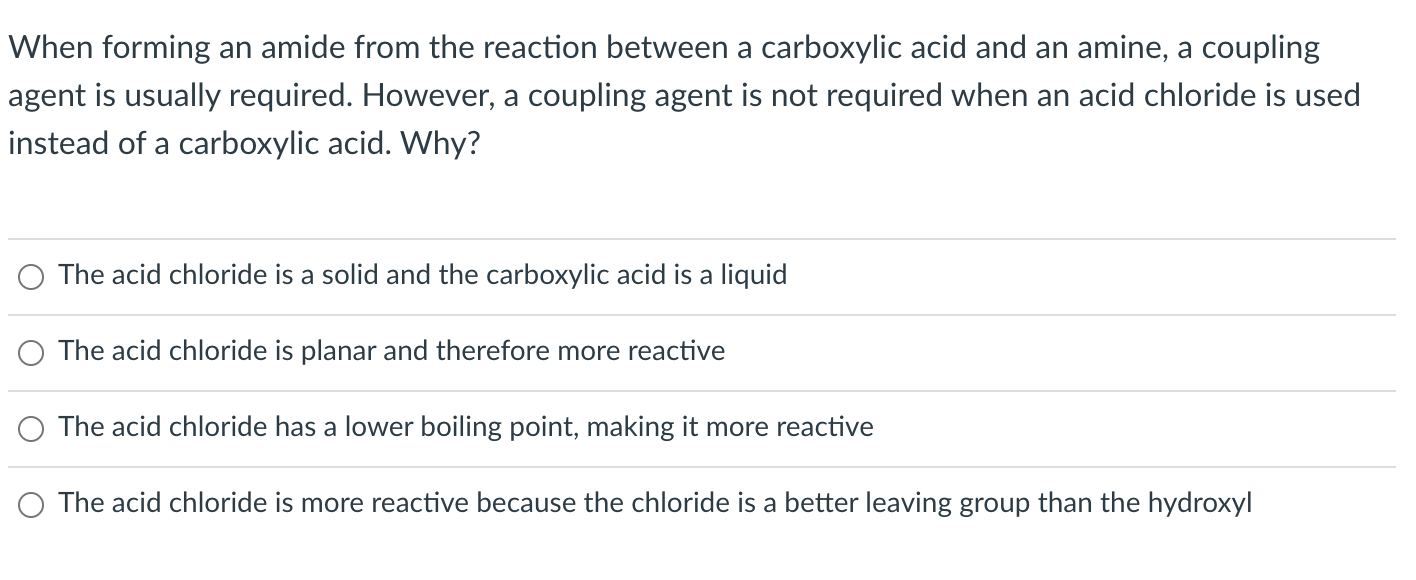Pick the 'planar and therefore more reactive' option

[390, 352]
